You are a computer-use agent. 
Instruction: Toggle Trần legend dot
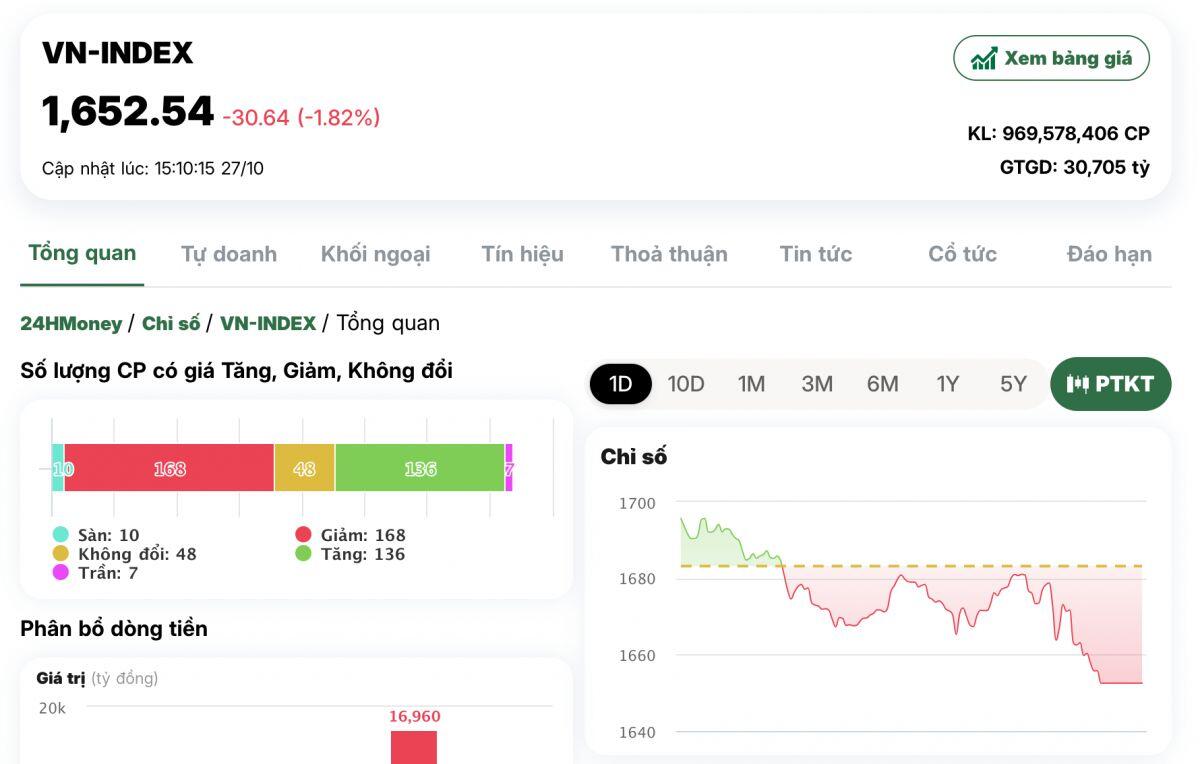pyautogui.click(x=61, y=573)
